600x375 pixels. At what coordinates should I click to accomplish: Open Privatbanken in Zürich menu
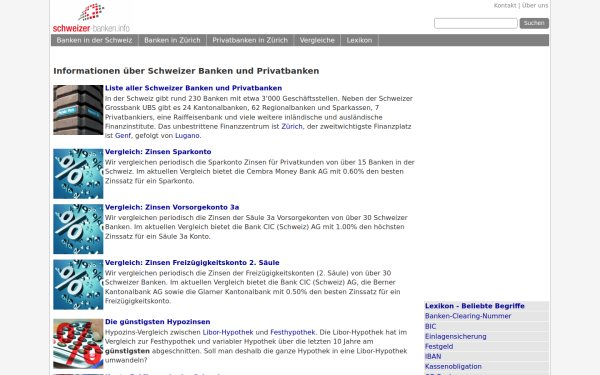tap(250, 40)
